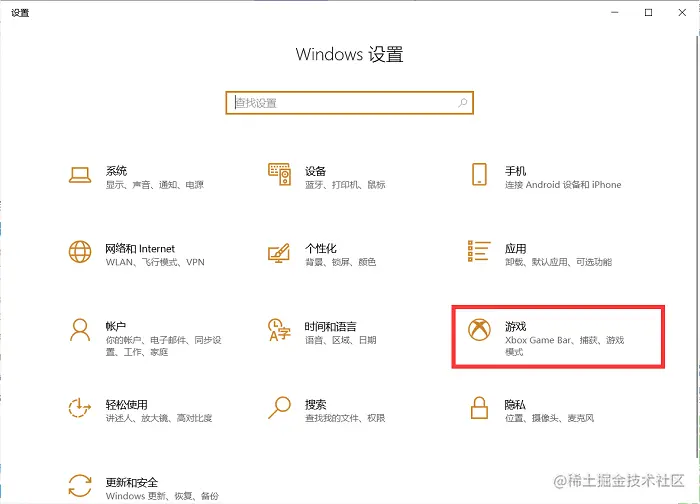This screenshot has height=504, width=700.
Task: Click the search magnifier in 查找设置 box
Action: [x=462, y=103]
